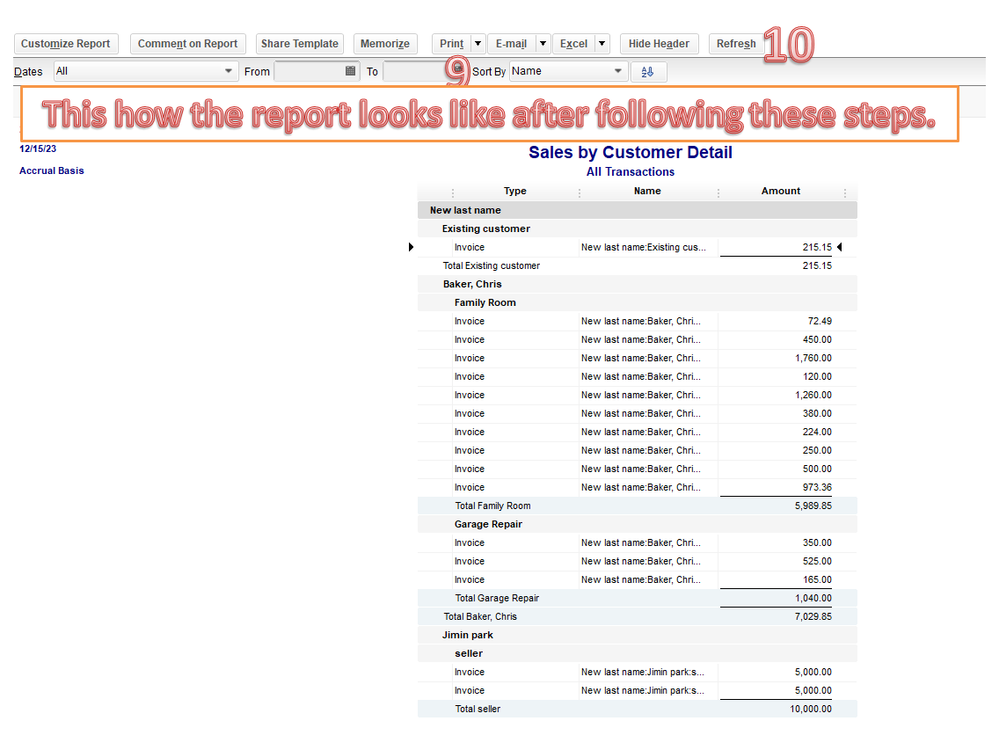Click Total Garage Repair row
Viewport: 999px width, 749px height.
point(637,598)
